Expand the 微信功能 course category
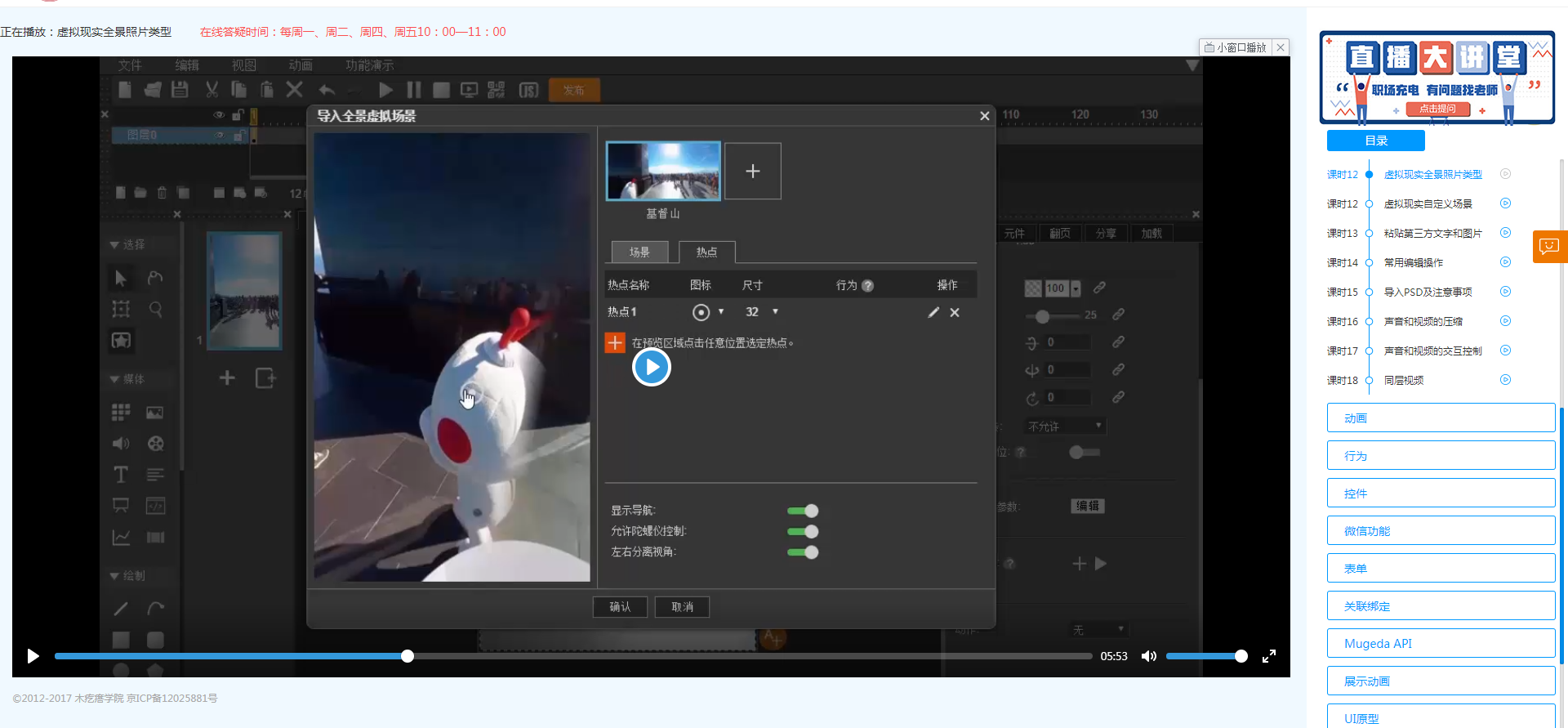The image size is (1568, 728). tap(1441, 530)
